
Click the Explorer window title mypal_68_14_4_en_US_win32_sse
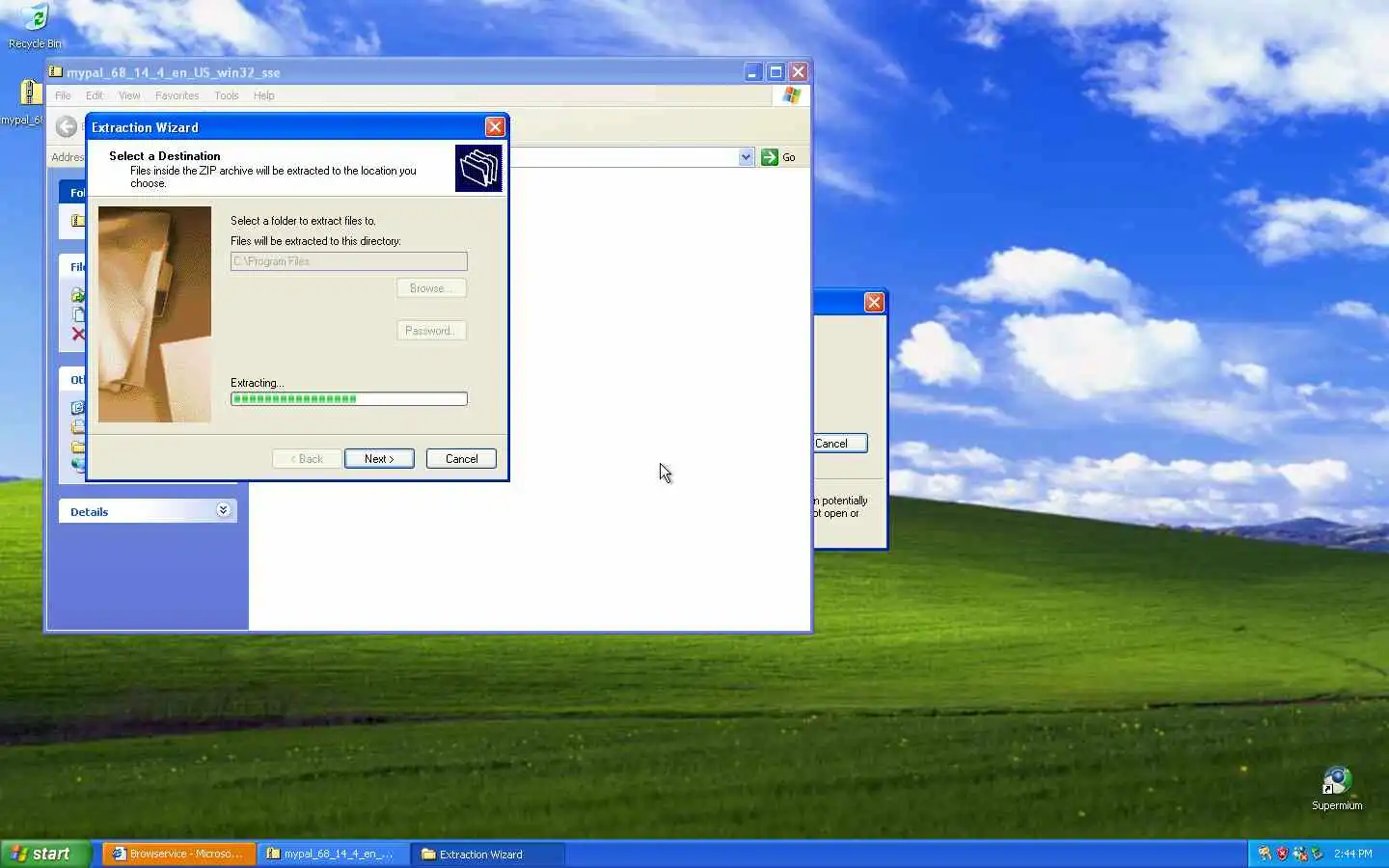(173, 72)
